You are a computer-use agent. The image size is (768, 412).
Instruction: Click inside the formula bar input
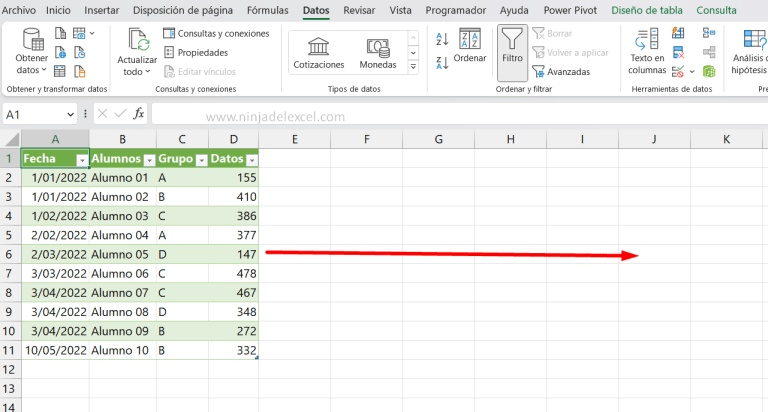pyautogui.click(x=459, y=115)
